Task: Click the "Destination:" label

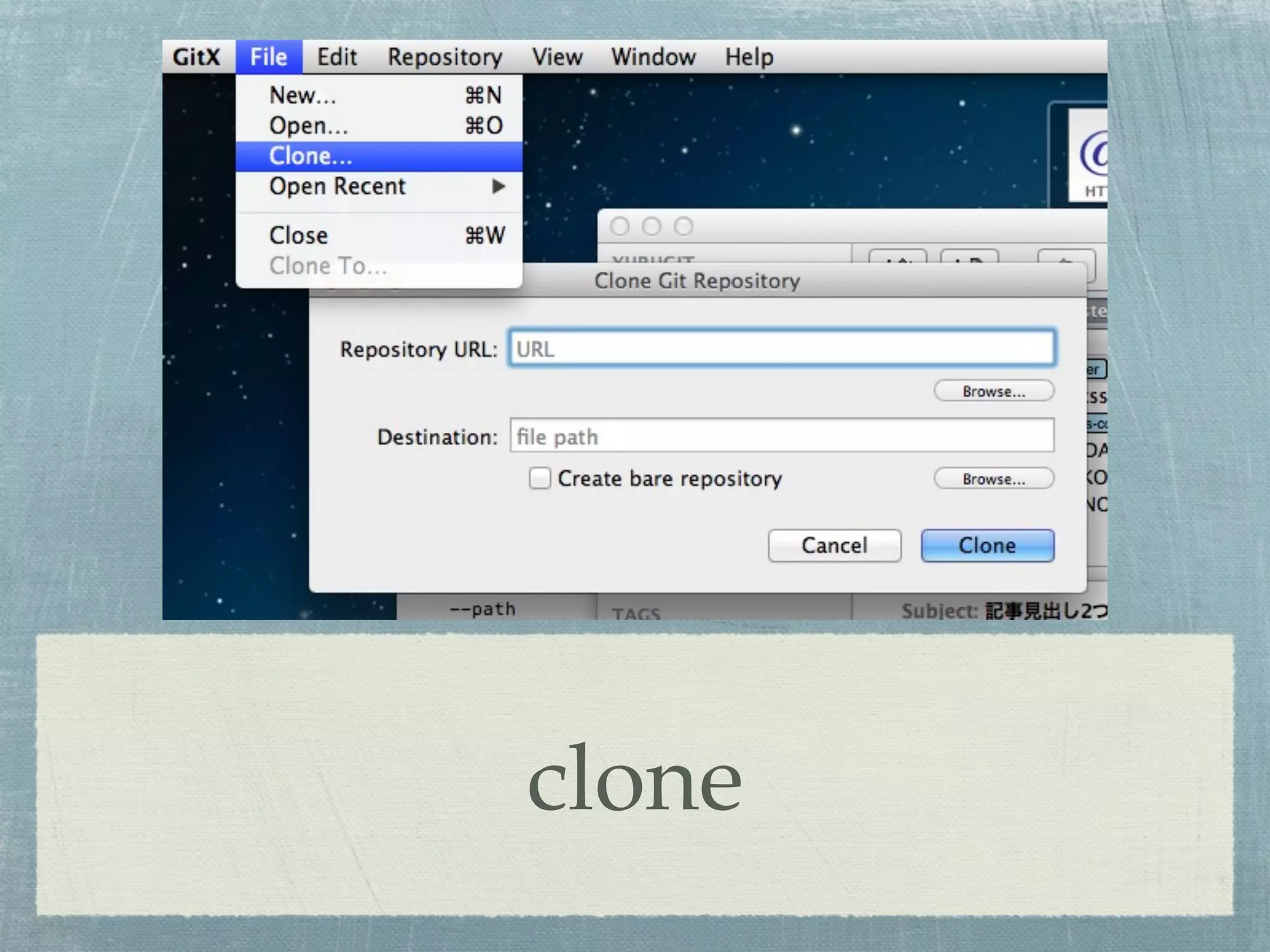Action: pyautogui.click(x=437, y=438)
